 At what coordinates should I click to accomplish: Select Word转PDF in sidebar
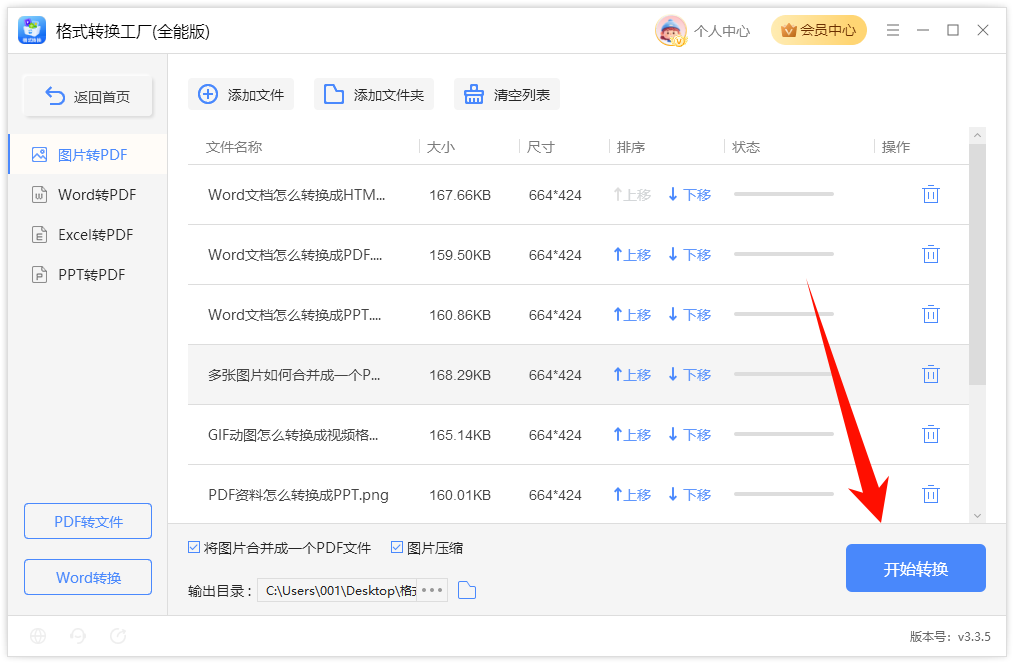[88, 195]
